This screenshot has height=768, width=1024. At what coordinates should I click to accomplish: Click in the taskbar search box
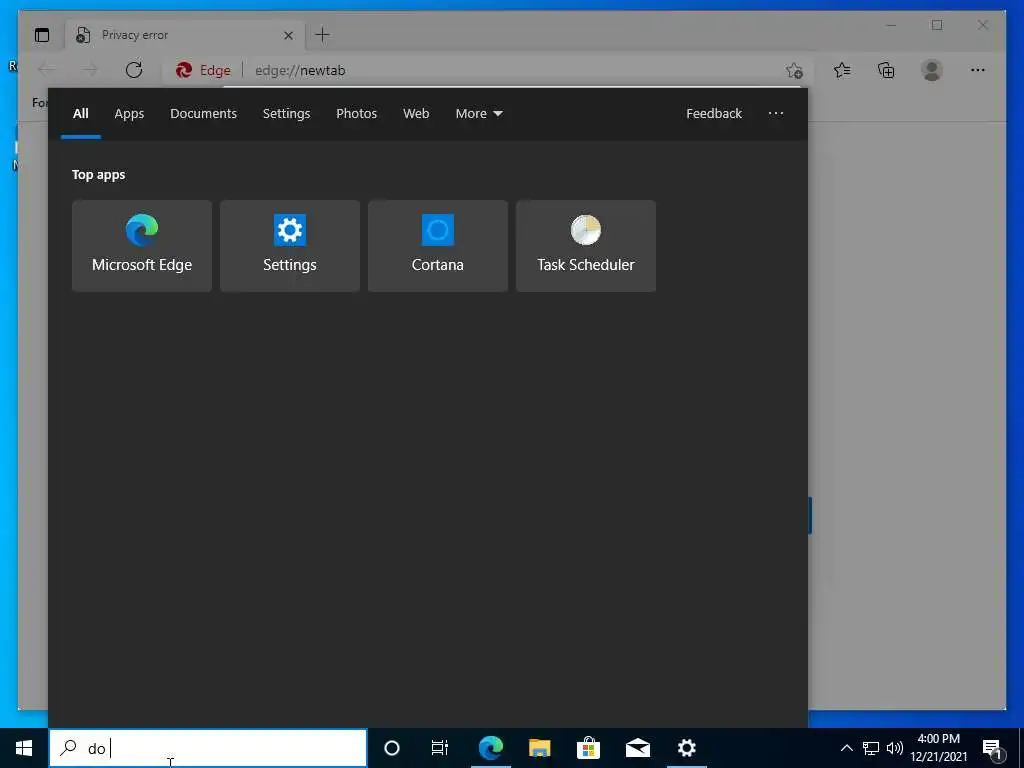pos(208,748)
